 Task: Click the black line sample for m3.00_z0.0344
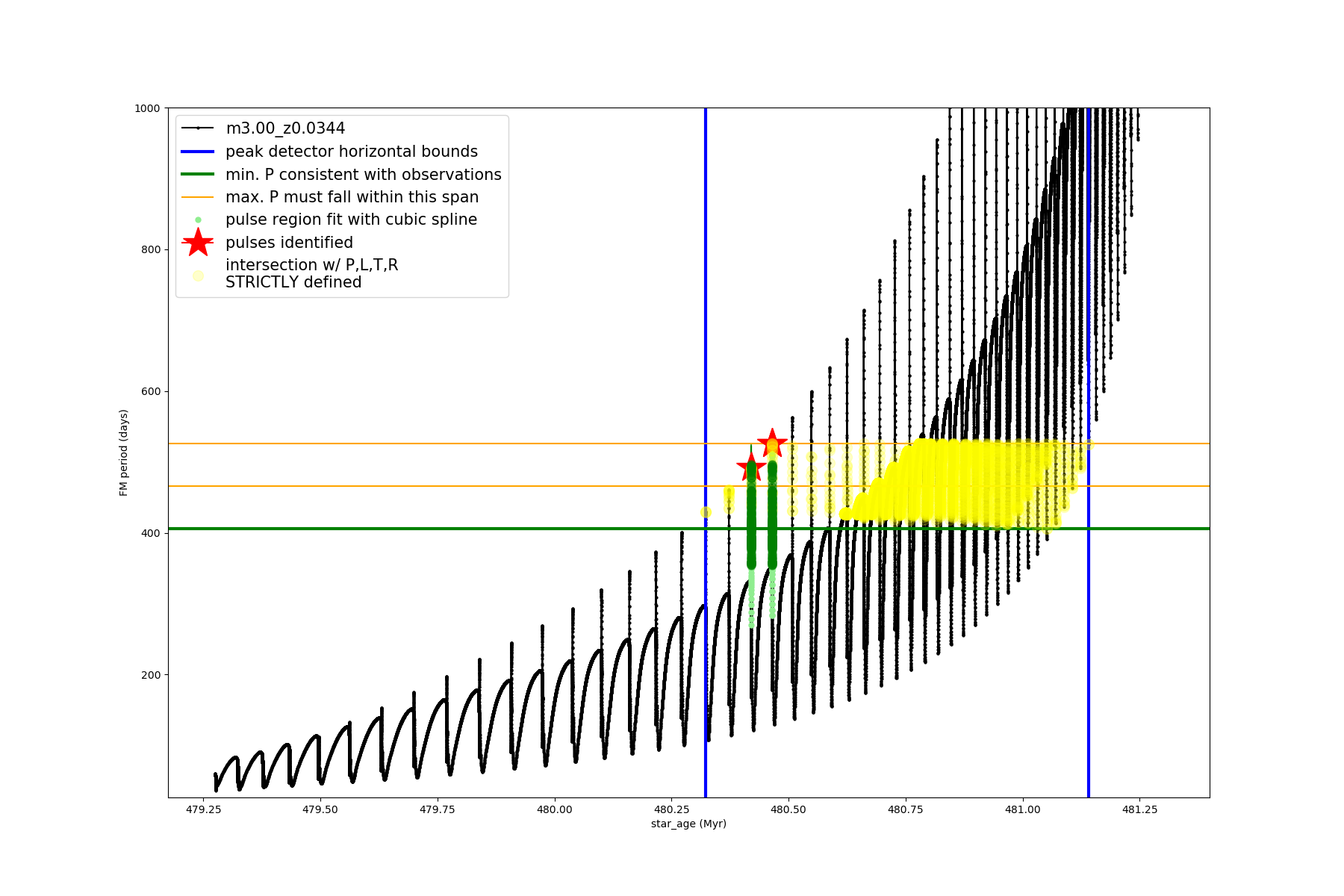click(198, 128)
